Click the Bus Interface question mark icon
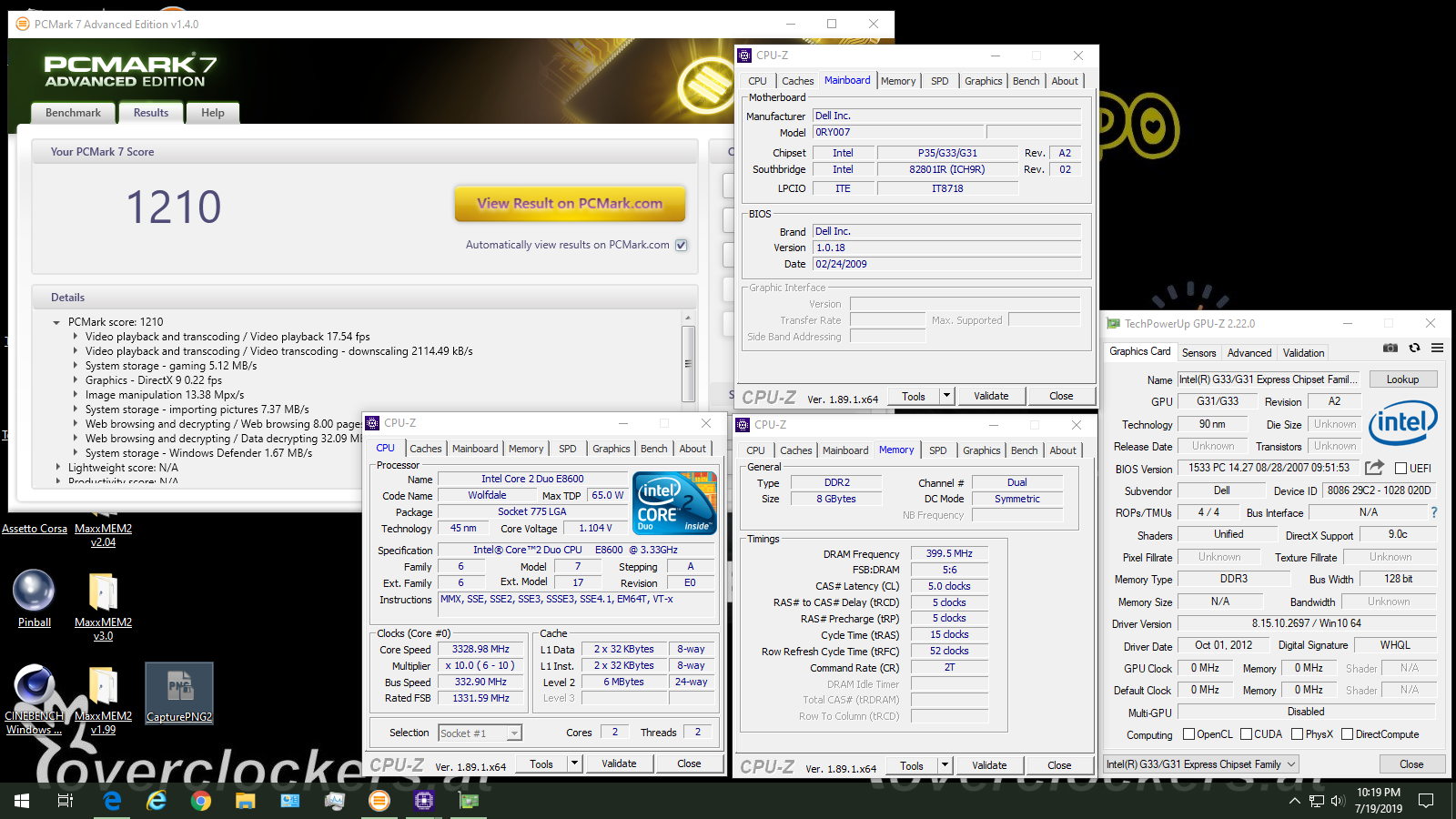Image resolution: width=1456 pixels, height=819 pixels. point(1434,512)
